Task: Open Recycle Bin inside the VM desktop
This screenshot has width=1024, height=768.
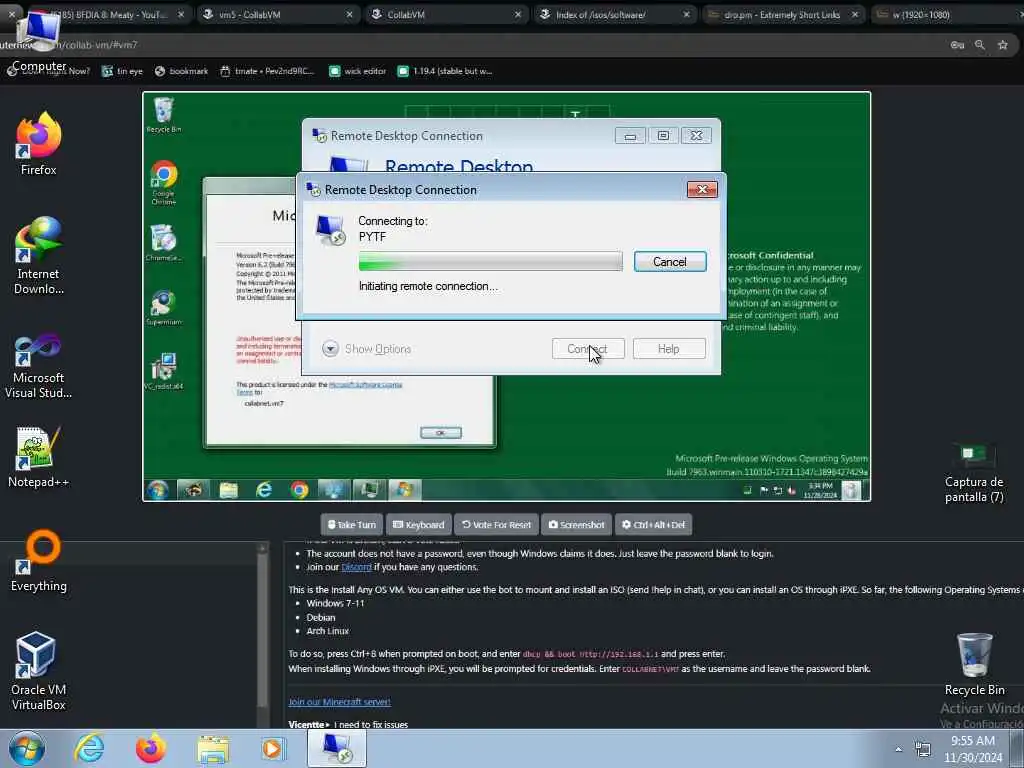Action: tap(163, 115)
